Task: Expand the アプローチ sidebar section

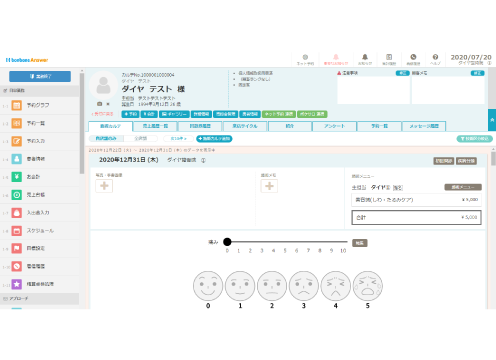Action: click(x=39, y=299)
